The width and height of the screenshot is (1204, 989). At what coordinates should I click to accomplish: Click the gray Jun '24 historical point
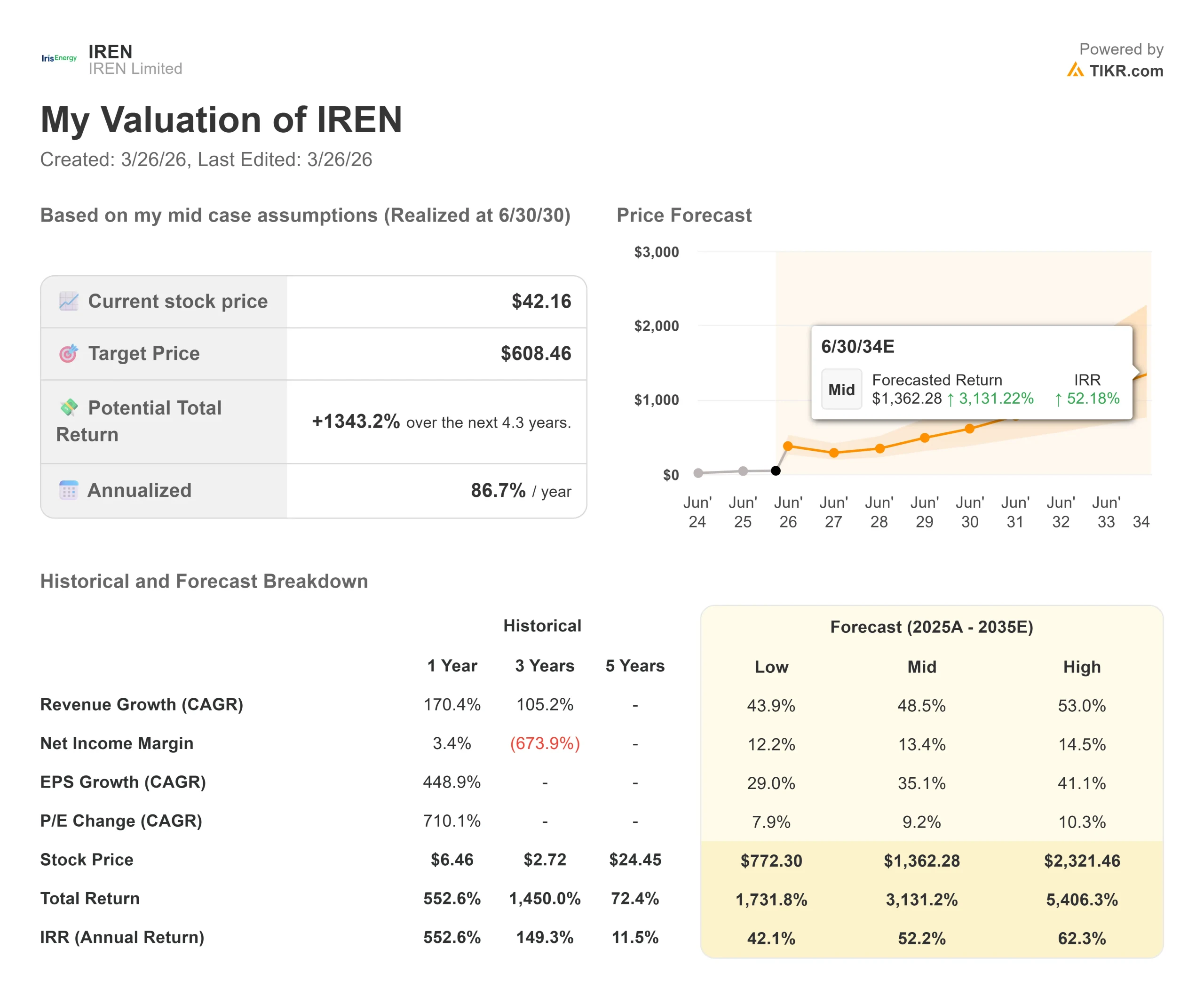tap(698, 473)
